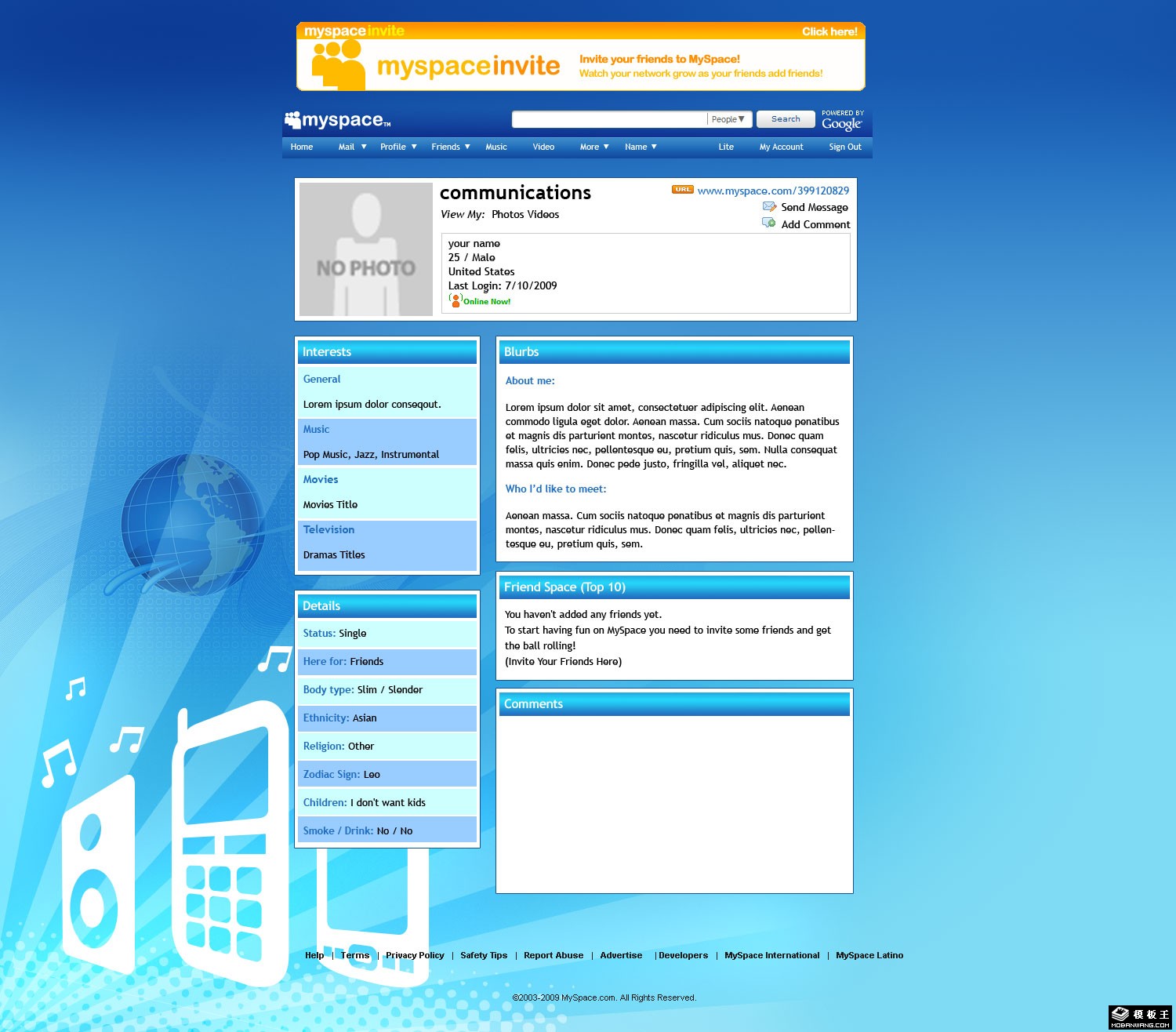Click the Movies interests heading

click(x=321, y=479)
